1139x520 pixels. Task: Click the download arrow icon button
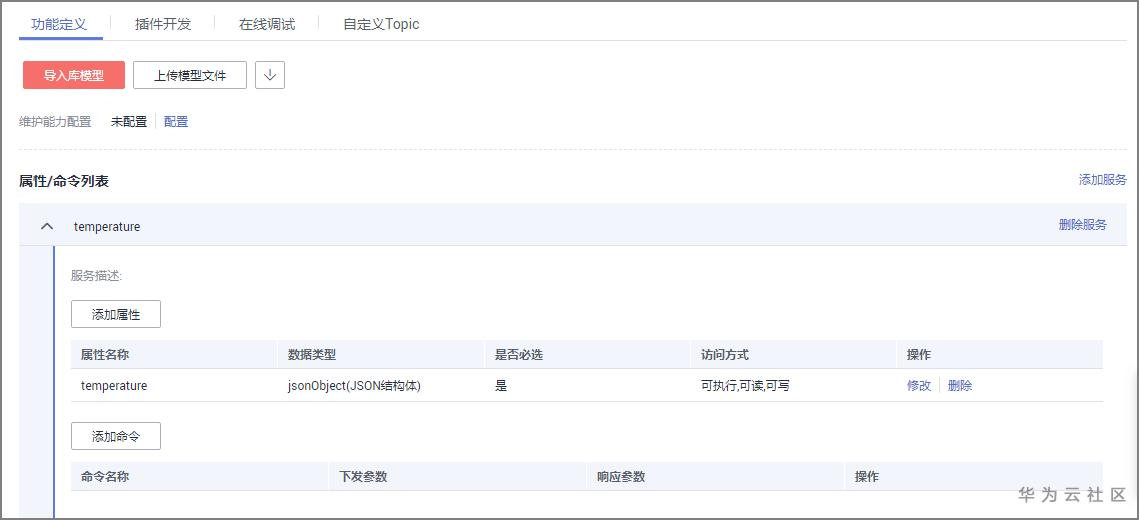coord(270,75)
